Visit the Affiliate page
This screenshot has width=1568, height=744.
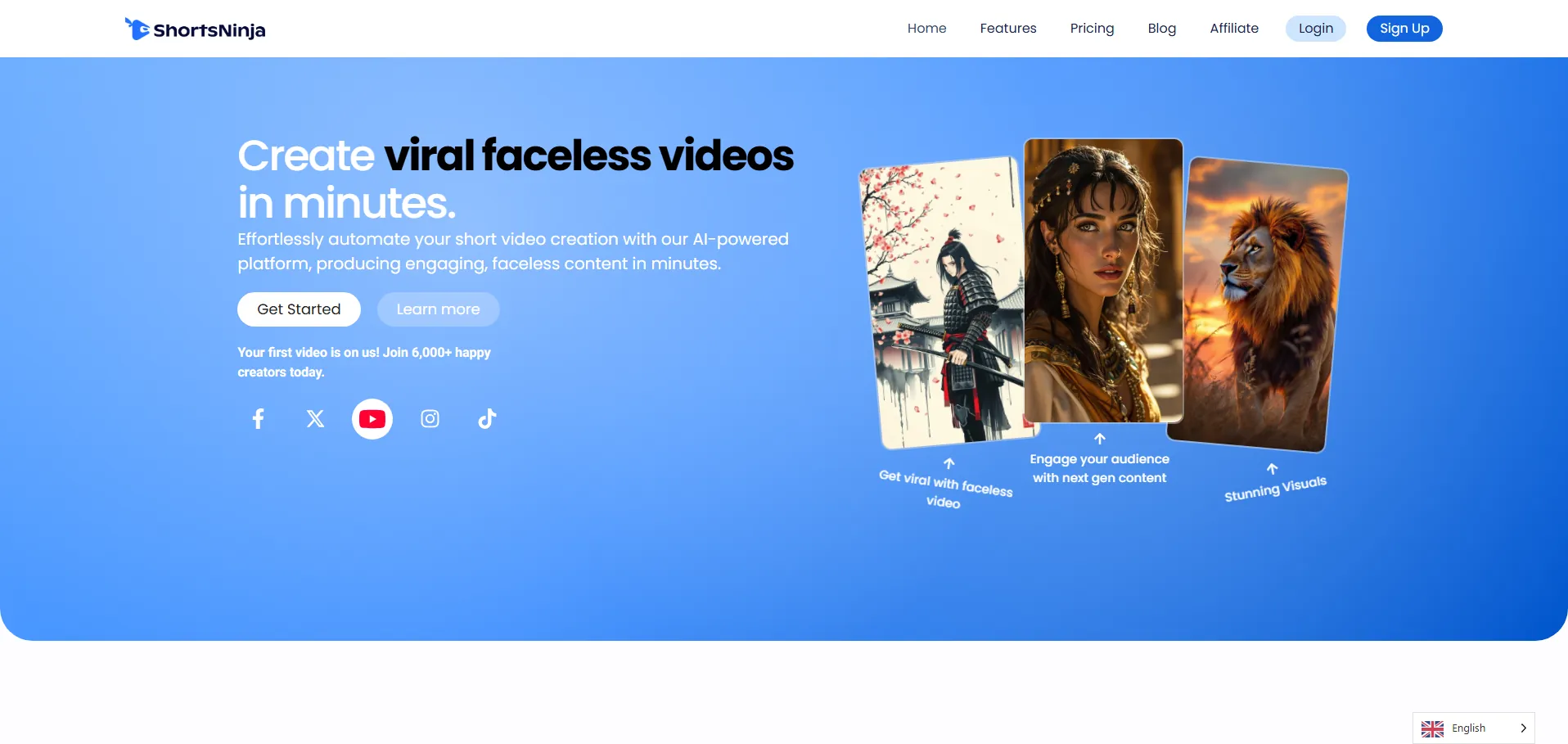[x=1233, y=29]
